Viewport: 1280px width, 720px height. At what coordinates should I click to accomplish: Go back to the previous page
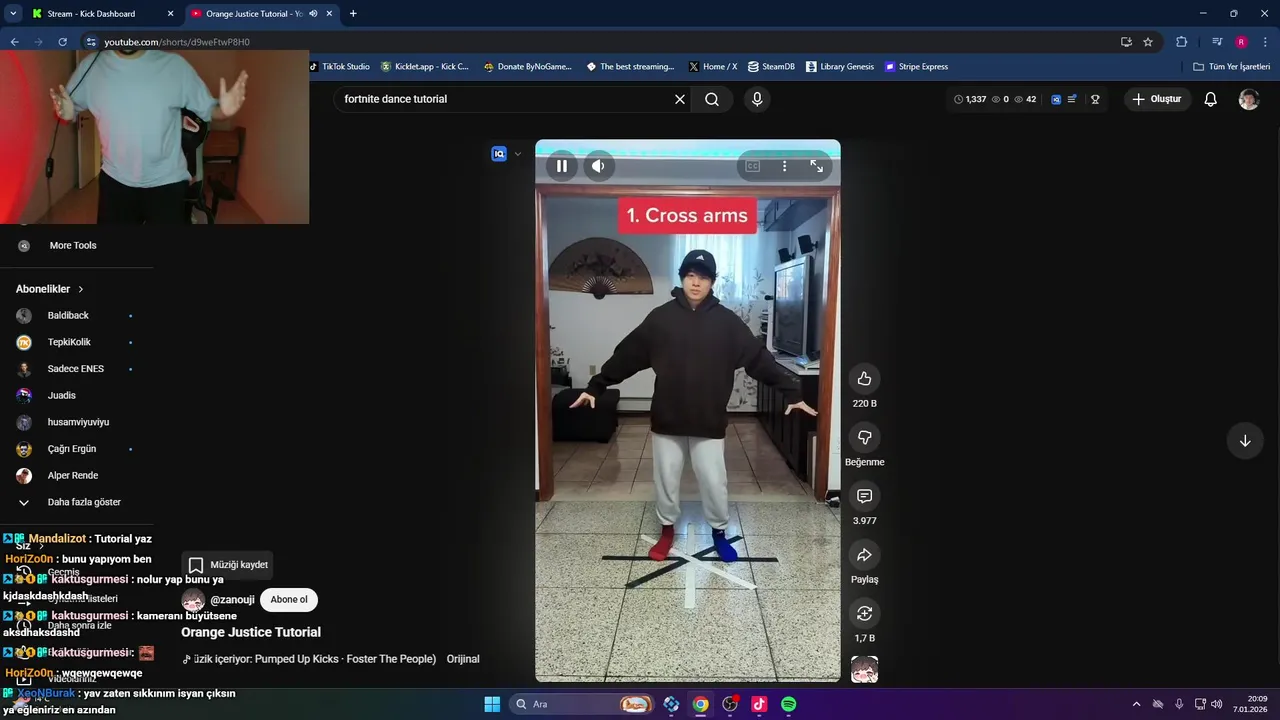(15, 42)
